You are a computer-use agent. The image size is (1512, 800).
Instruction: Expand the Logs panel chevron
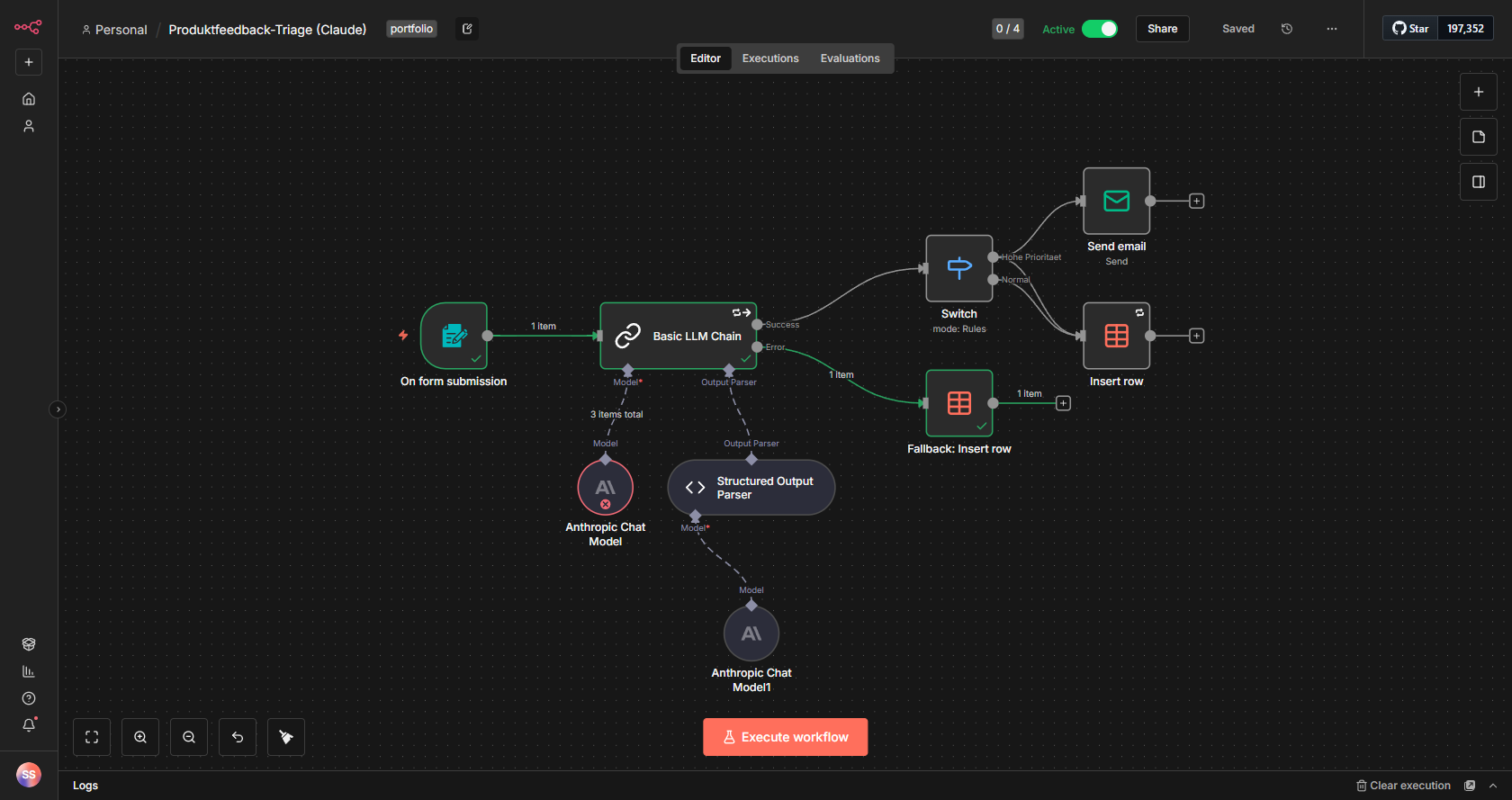pos(1493,786)
